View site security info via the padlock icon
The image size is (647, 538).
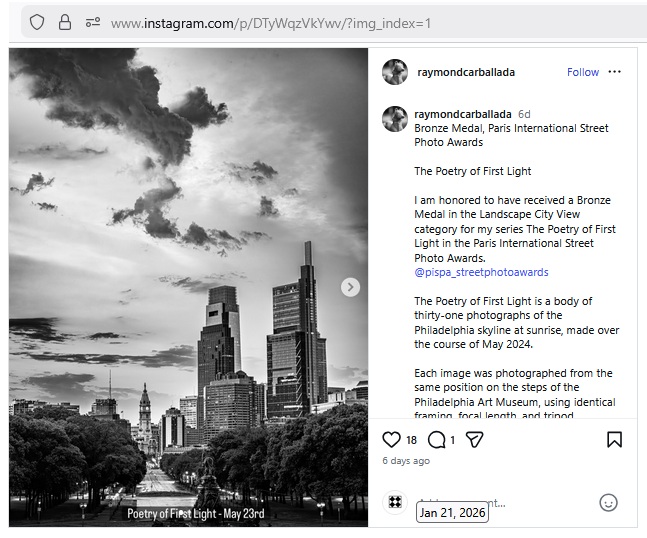[x=65, y=22]
